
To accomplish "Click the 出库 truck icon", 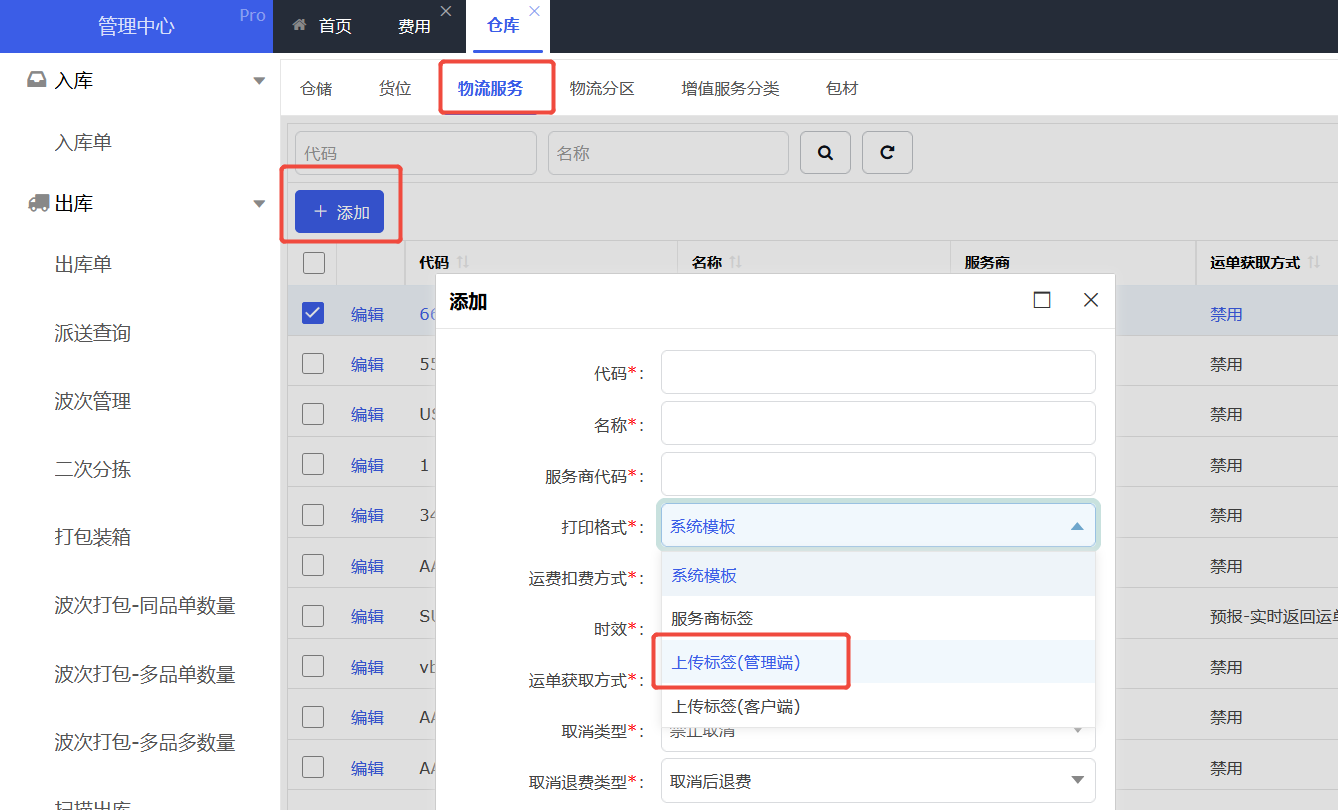I will point(39,203).
